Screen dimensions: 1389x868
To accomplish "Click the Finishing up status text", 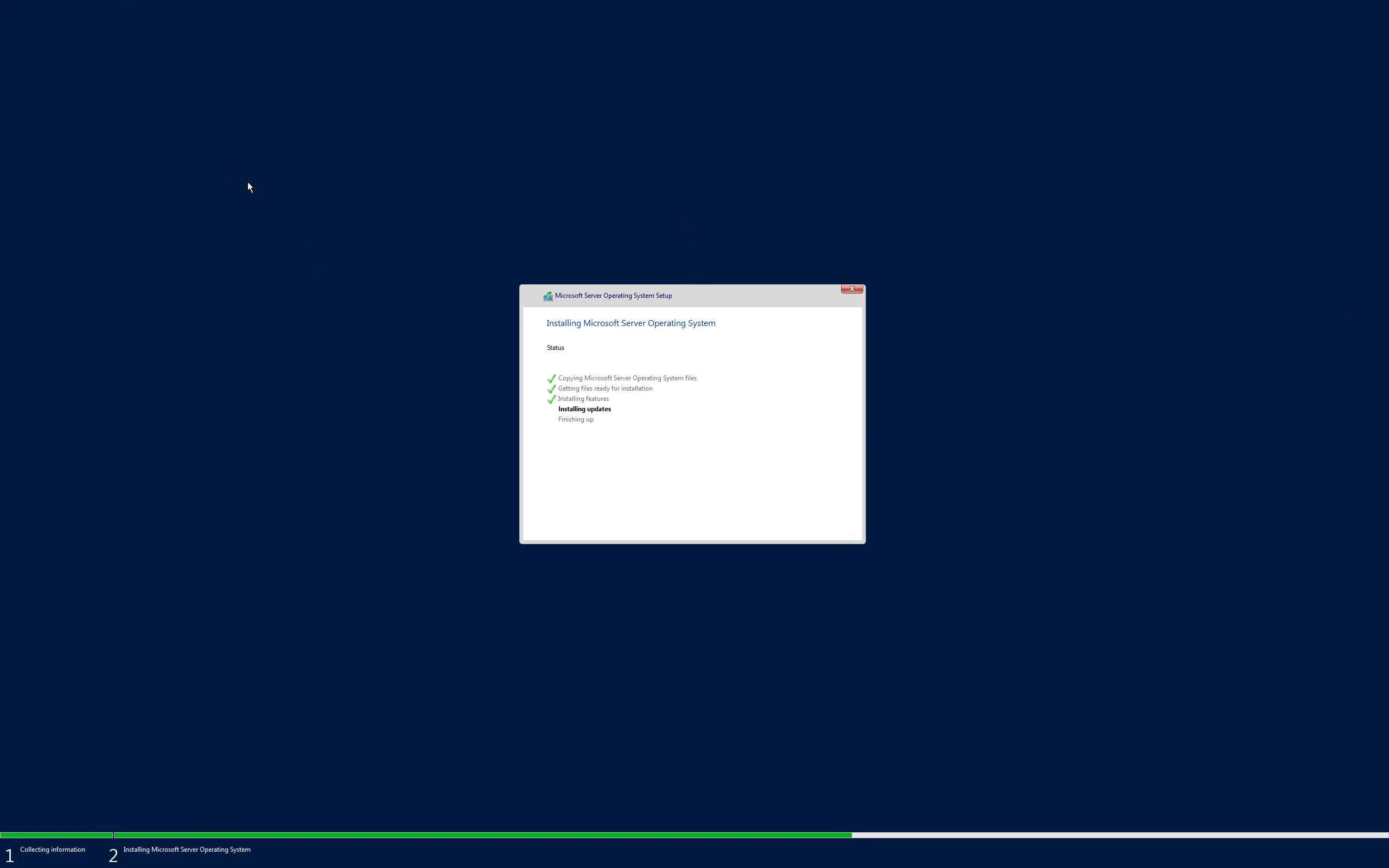I will click(575, 420).
